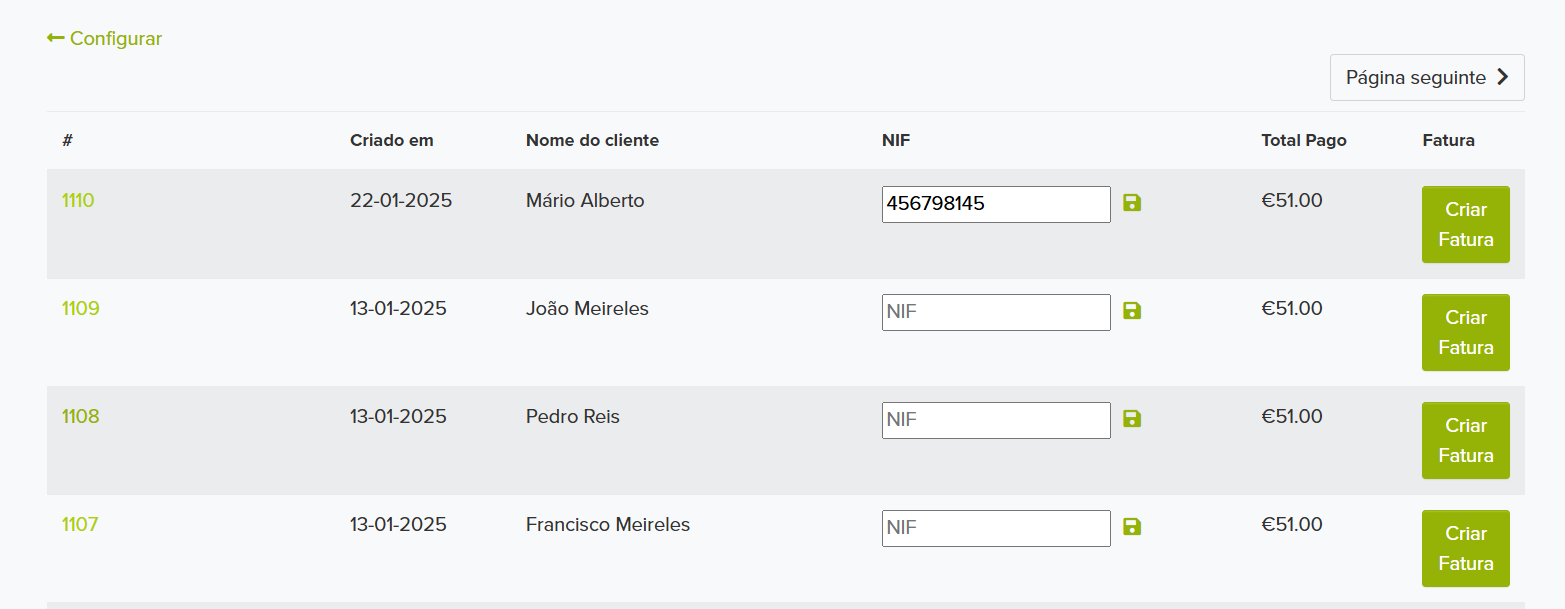Create invoice for order 1110
Image resolution: width=1565 pixels, height=609 pixels.
[x=1466, y=224]
